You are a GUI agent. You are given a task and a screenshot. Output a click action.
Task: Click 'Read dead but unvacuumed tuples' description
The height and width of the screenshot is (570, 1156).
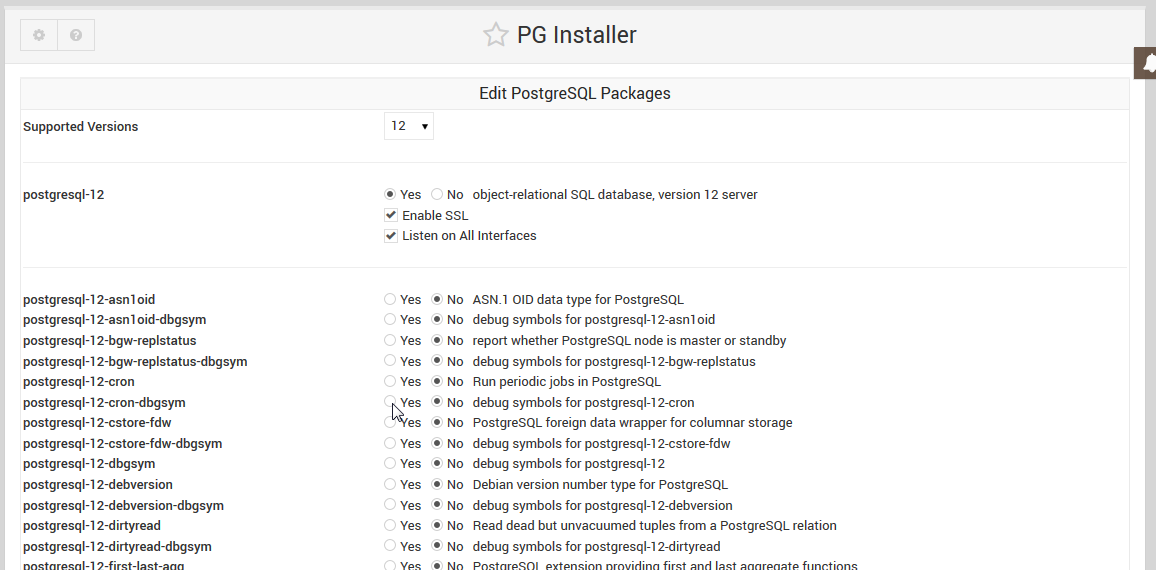tap(655, 526)
